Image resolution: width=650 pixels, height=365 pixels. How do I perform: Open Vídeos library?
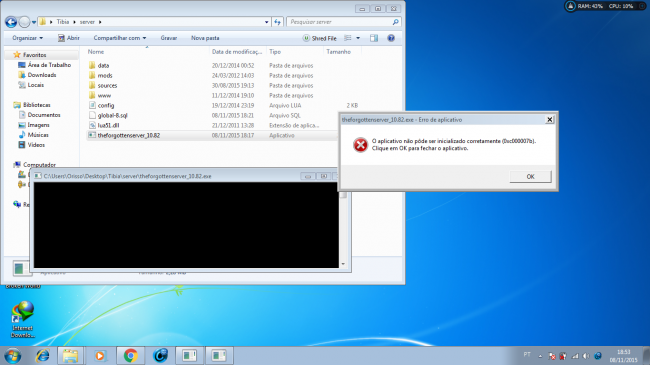pyautogui.click(x=36, y=145)
